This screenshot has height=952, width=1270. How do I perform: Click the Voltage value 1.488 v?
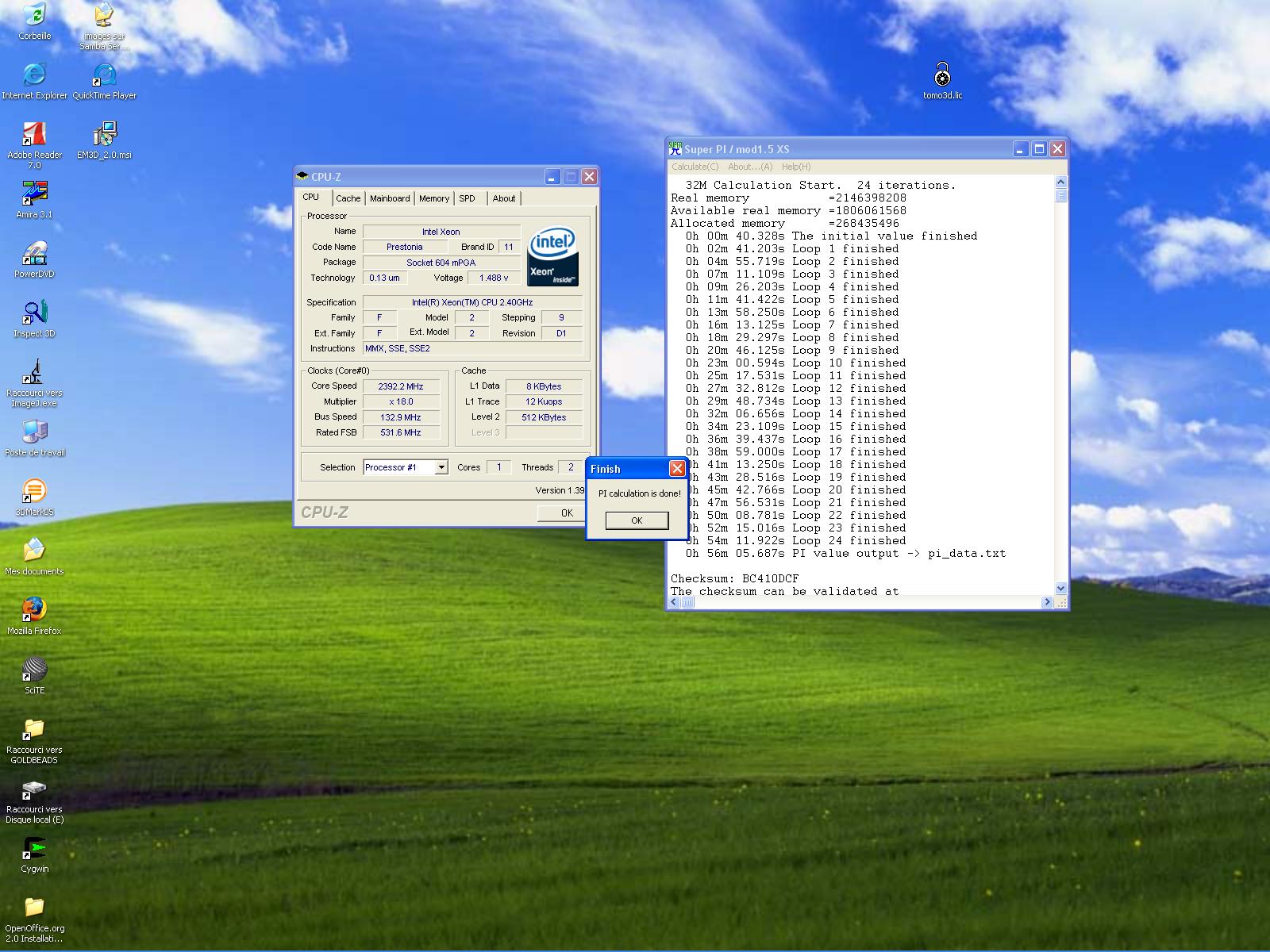click(495, 278)
